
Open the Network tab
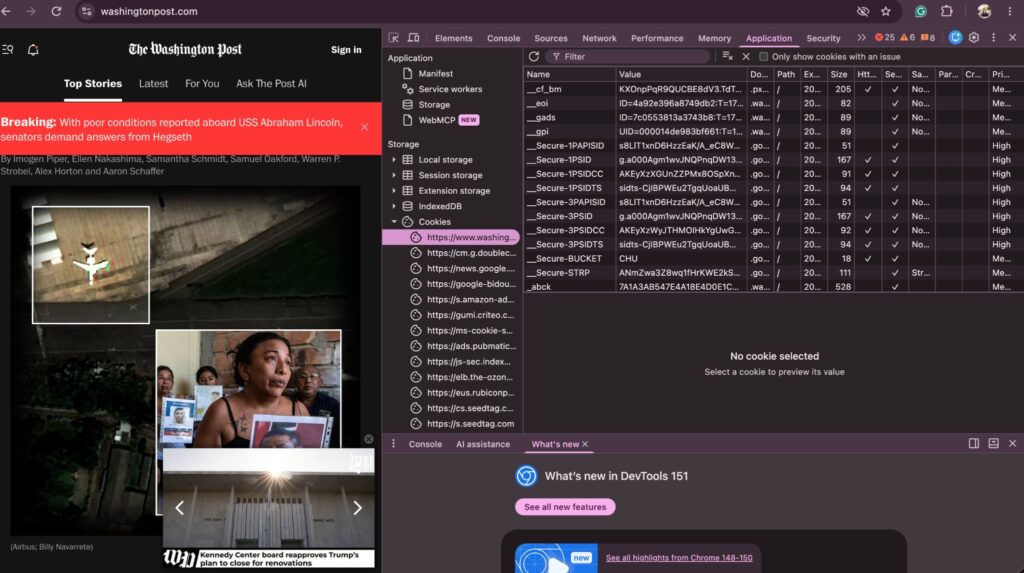coord(599,39)
